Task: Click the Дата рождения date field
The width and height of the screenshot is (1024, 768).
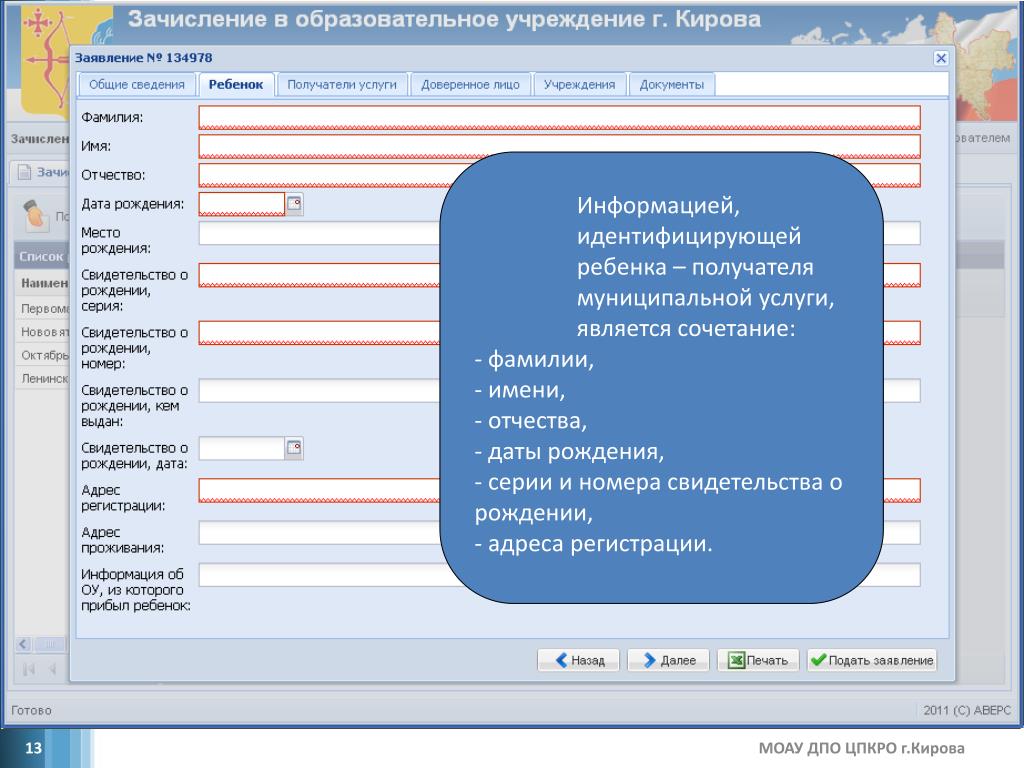Action: pyautogui.click(x=242, y=204)
